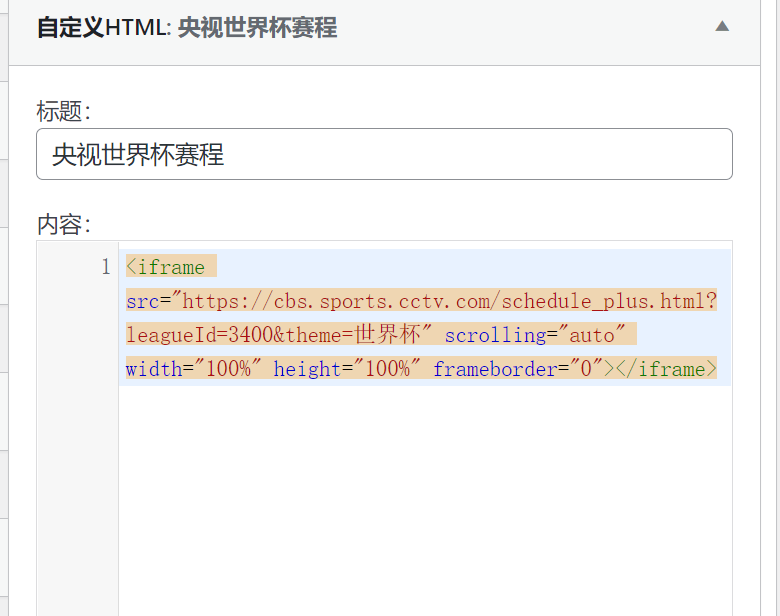Click the src attribute name in code
This screenshot has height=616, width=780.
pos(142,302)
